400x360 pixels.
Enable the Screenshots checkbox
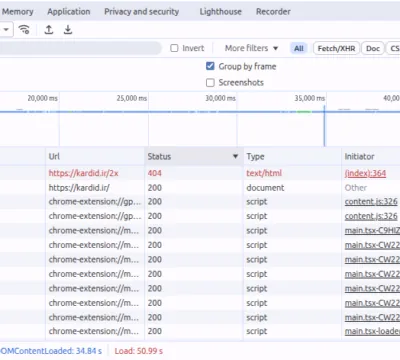coord(210,82)
